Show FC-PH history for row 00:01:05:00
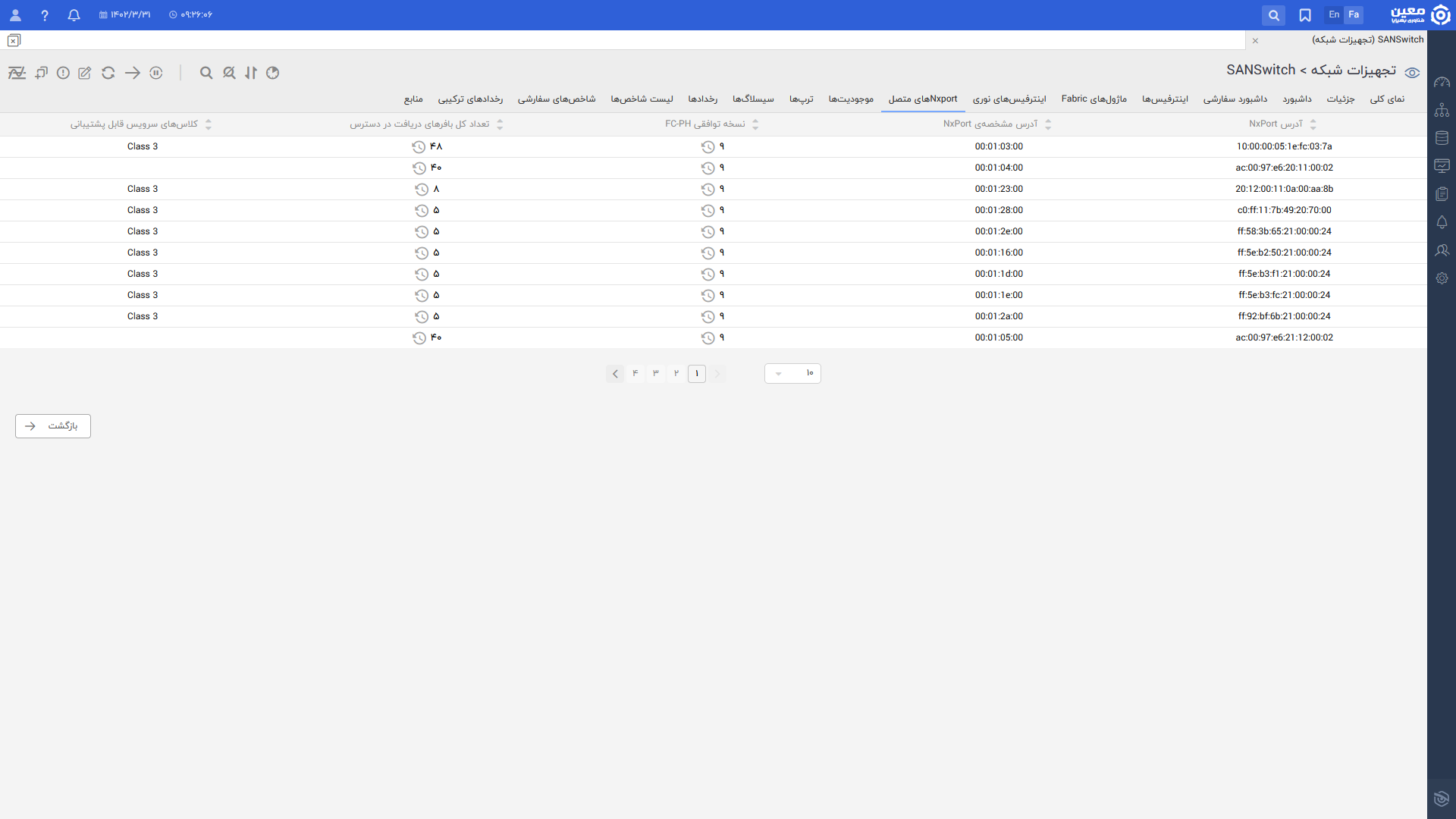Viewport: 1456px width, 819px height. tap(708, 337)
